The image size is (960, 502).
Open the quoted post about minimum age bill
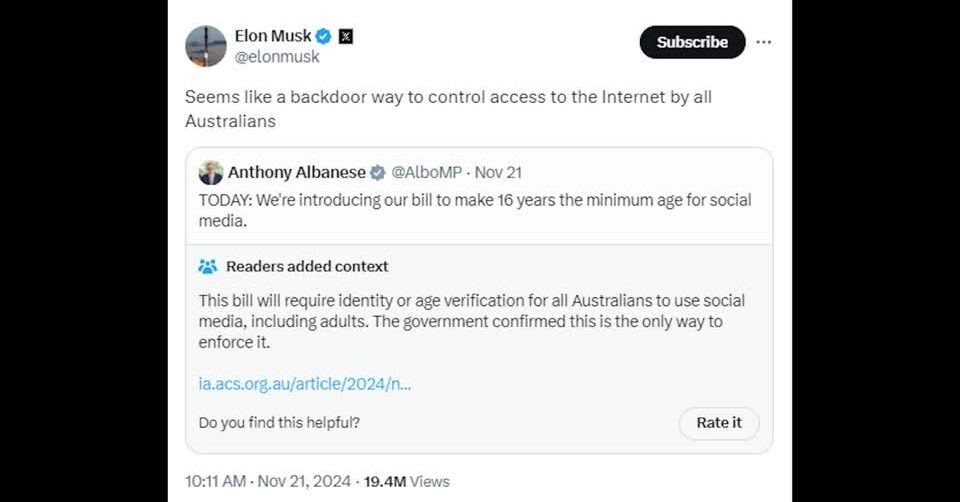[x=475, y=210]
